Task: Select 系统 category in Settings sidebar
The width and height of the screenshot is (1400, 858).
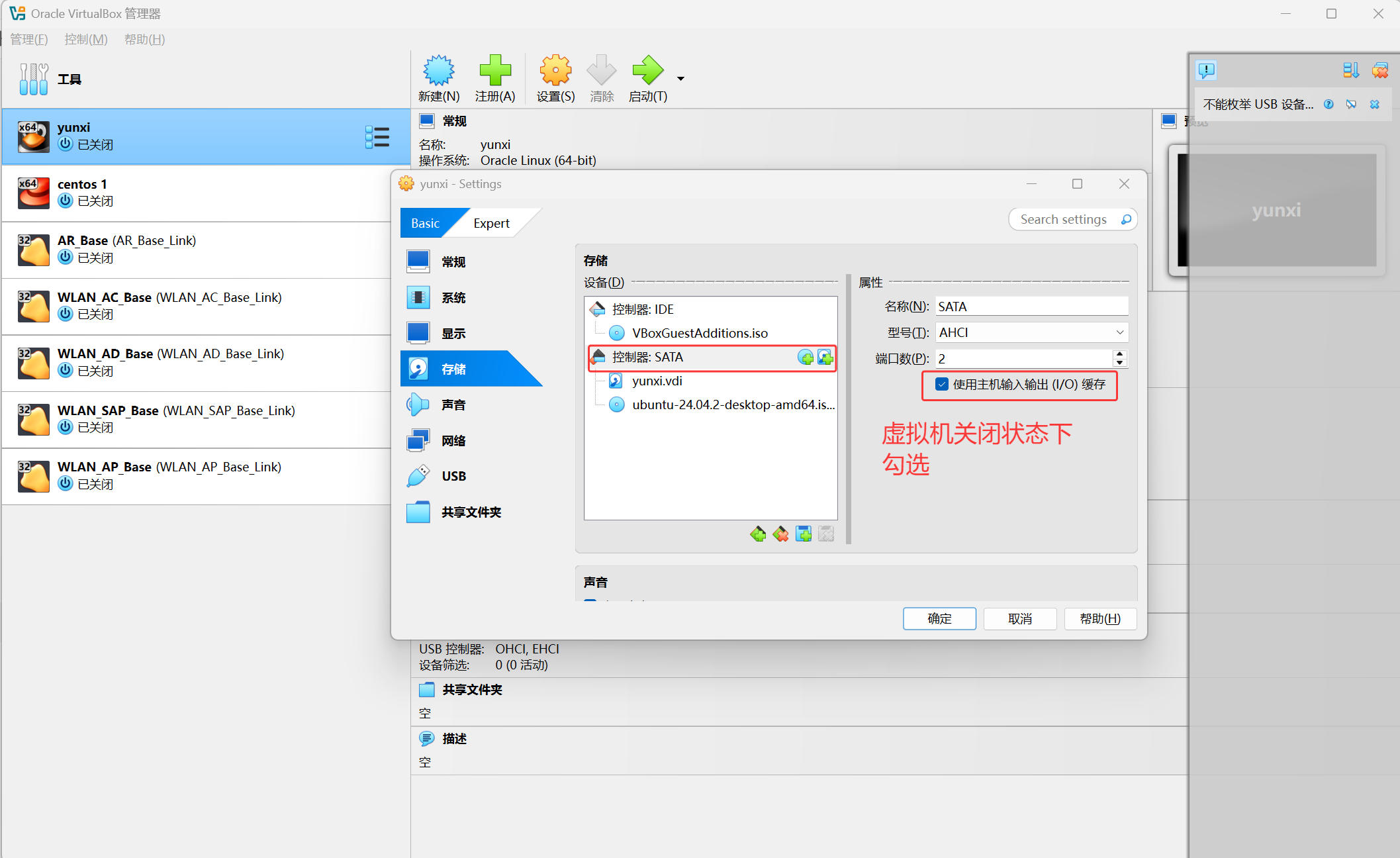Action: pos(470,298)
